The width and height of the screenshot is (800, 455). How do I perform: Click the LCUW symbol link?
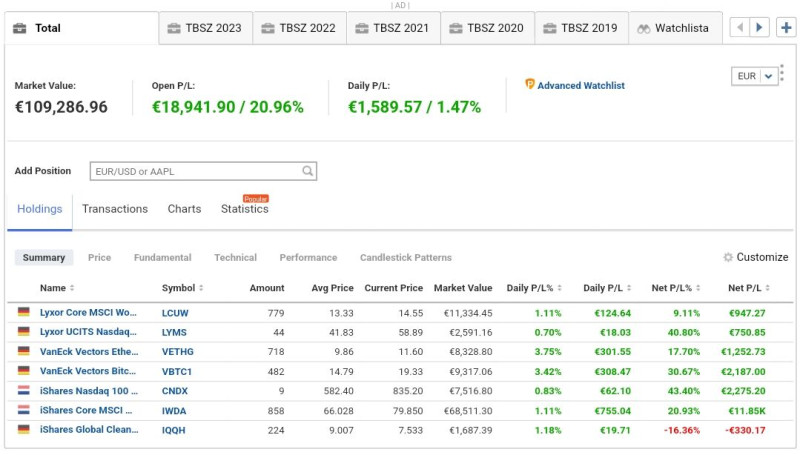pyautogui.click(x=175, y=313)
